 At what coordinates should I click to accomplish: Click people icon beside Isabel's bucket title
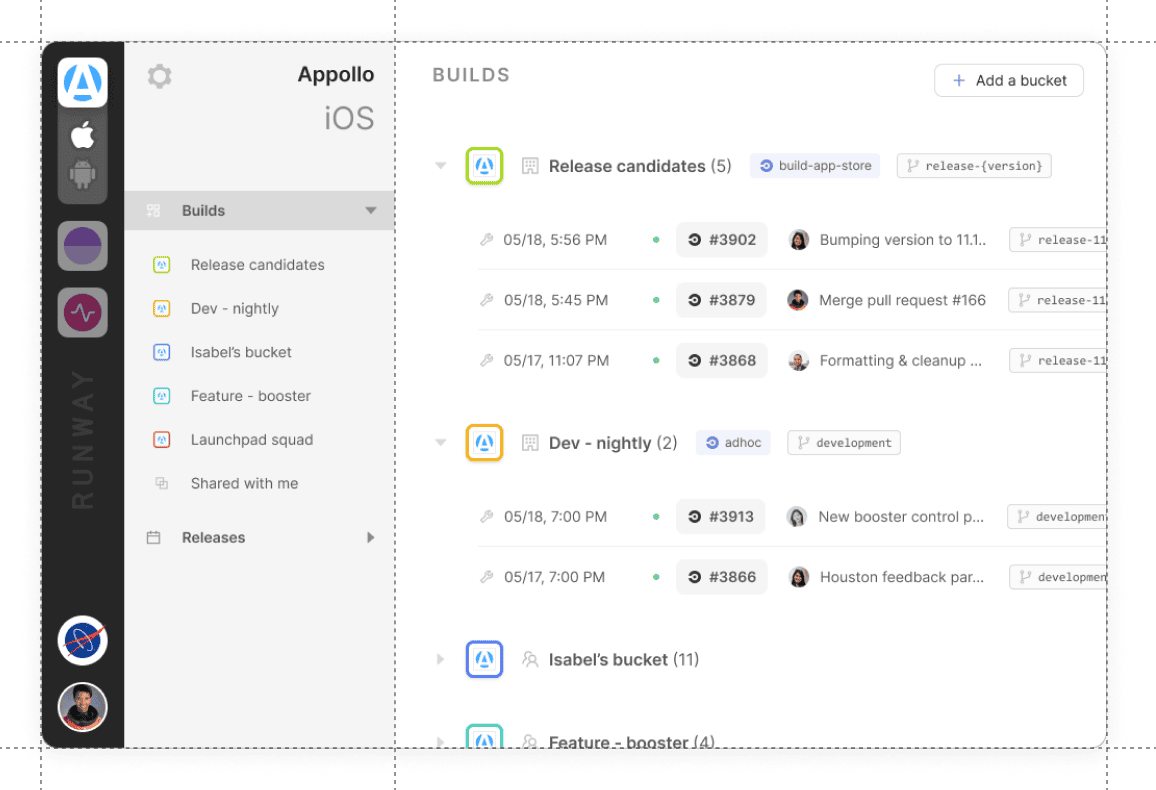coord(530,659)
